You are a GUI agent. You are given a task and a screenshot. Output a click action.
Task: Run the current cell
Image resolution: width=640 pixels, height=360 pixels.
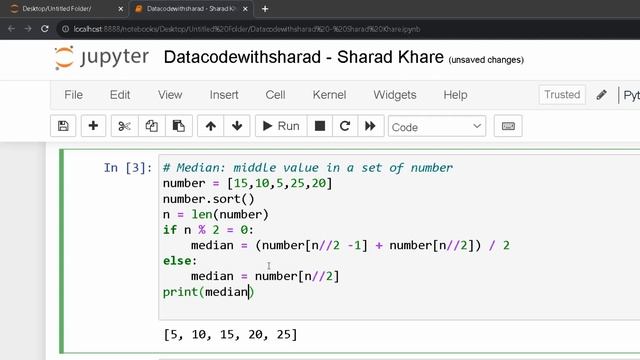coord(281,126)
